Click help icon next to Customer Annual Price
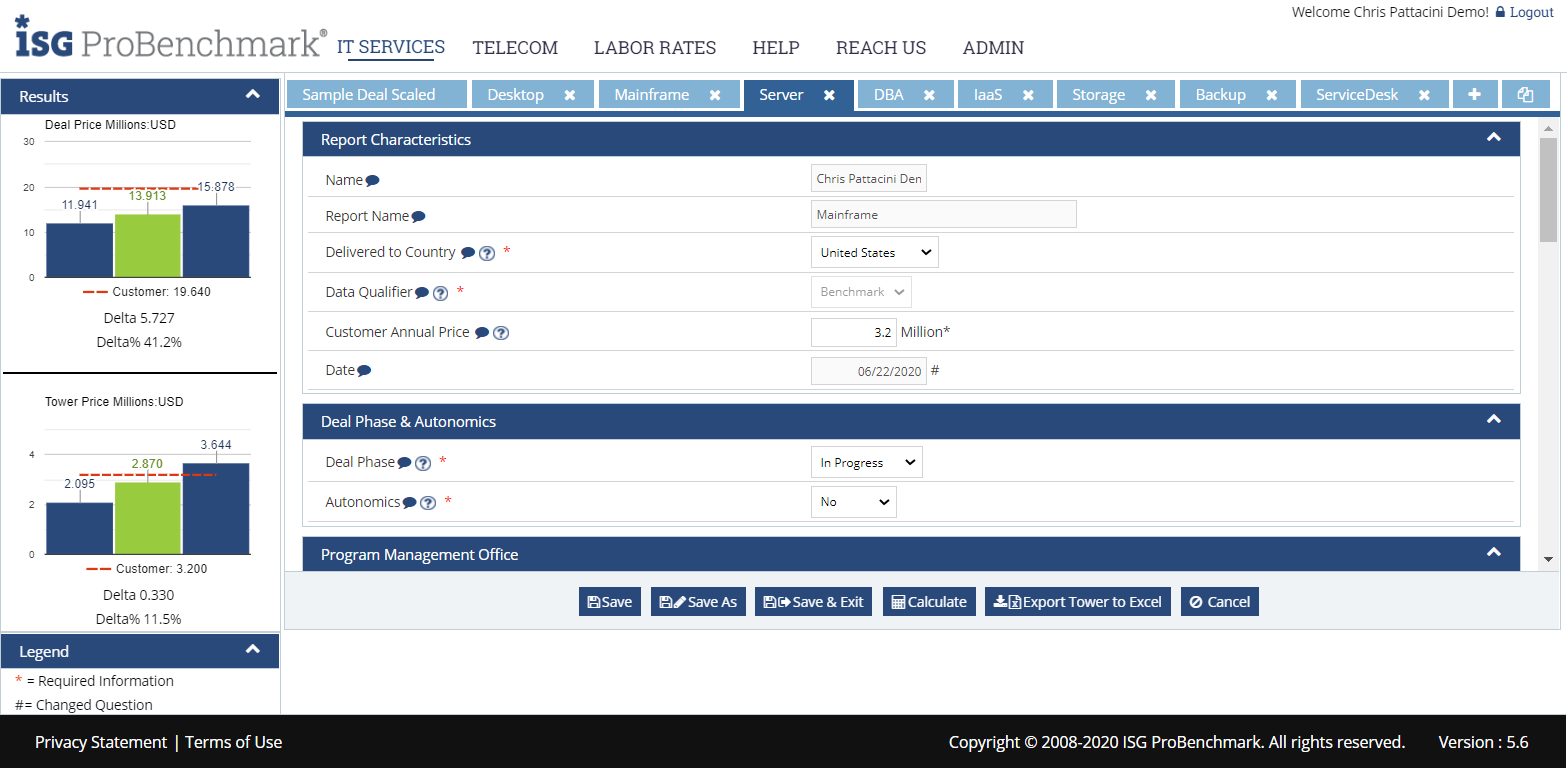Viewport: 1567px width, 768px height. click(x=501, y=333)
